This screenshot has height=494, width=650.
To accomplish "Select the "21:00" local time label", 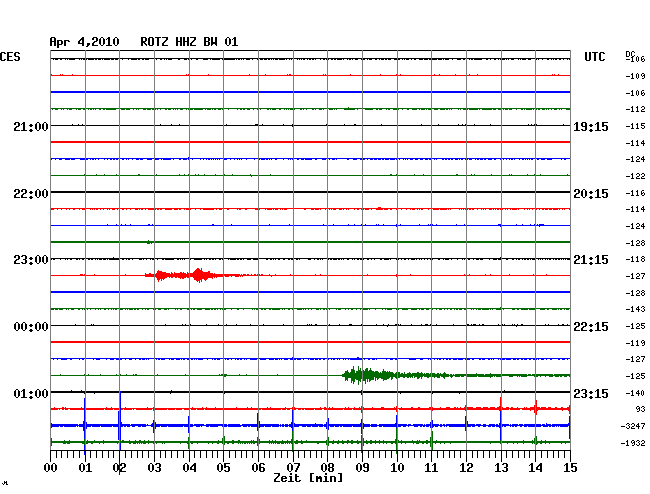I will click(x=31, y=126).
